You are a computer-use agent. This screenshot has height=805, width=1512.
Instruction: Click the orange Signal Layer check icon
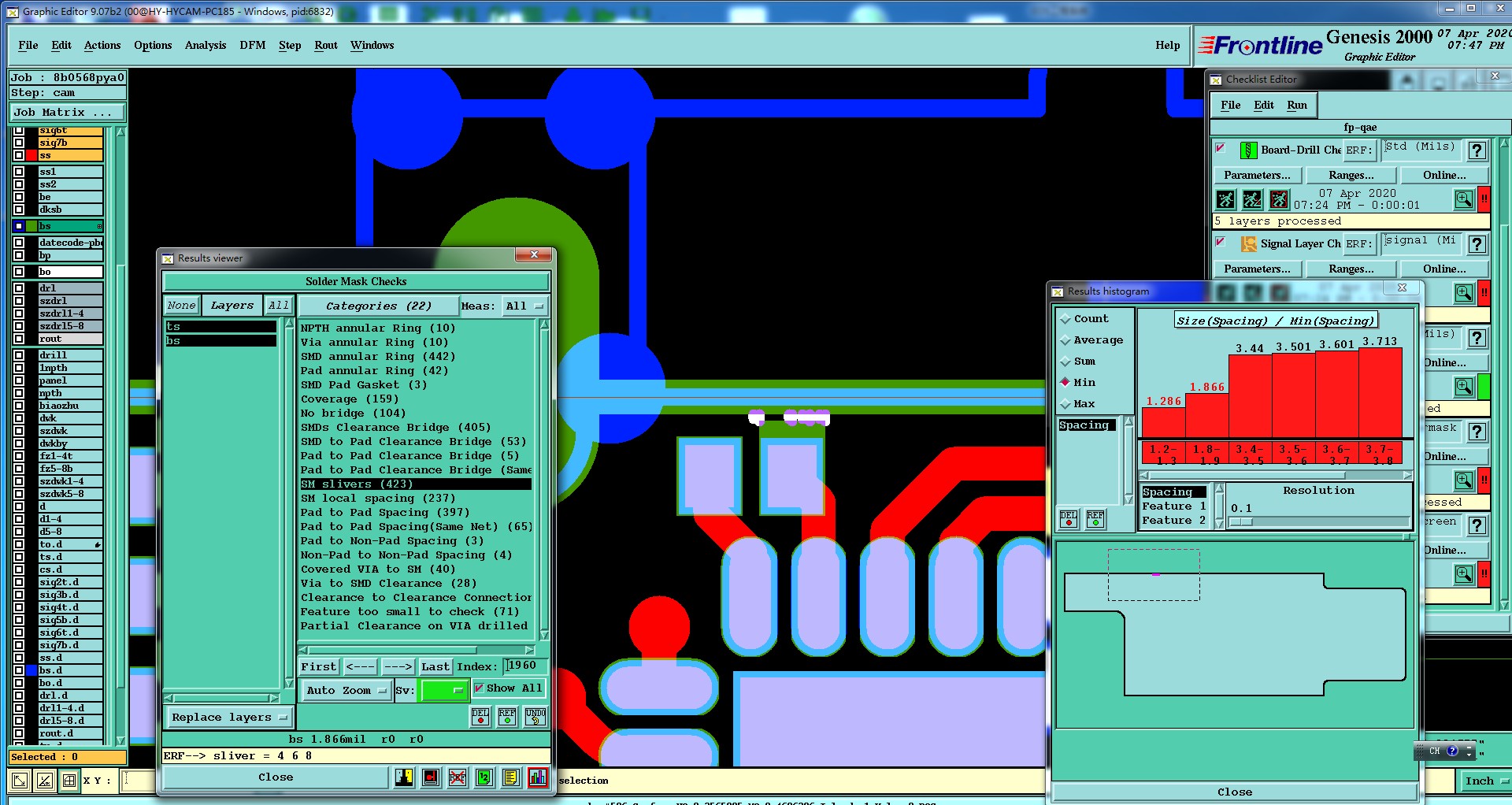pyautogui.click(x=1248, y=244)
